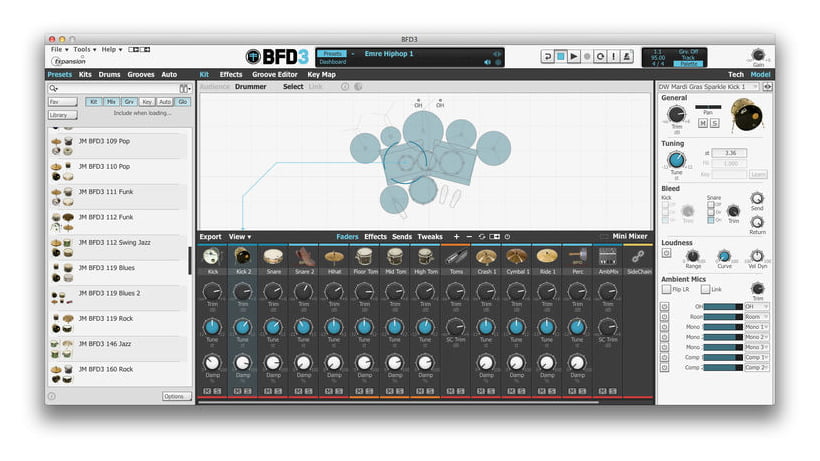Toggle the Grv include filter button
Viewport: 820px width, 461px height.
click(x=129, y=102)
